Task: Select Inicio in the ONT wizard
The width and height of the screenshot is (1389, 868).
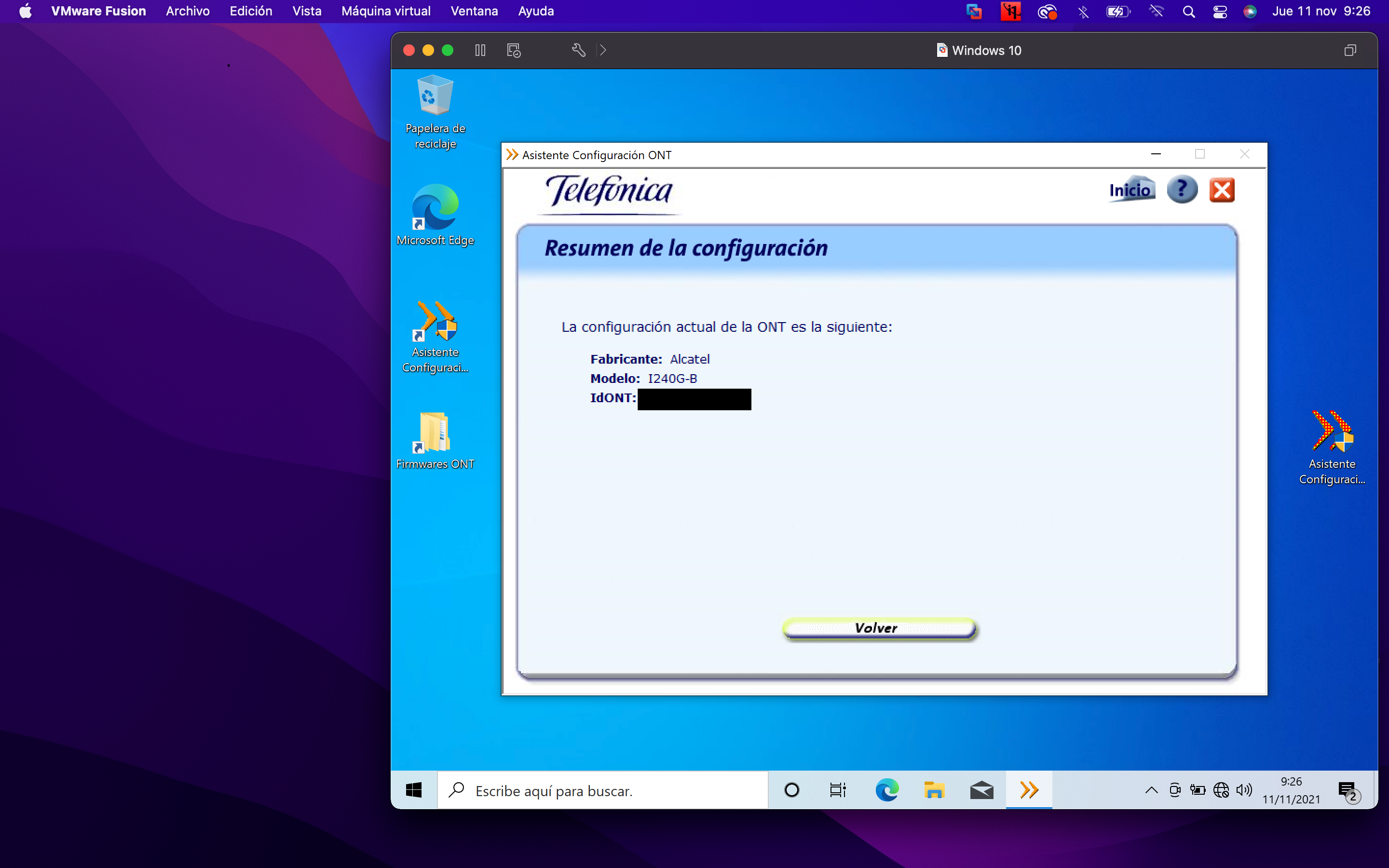Action: [1131, 189]
